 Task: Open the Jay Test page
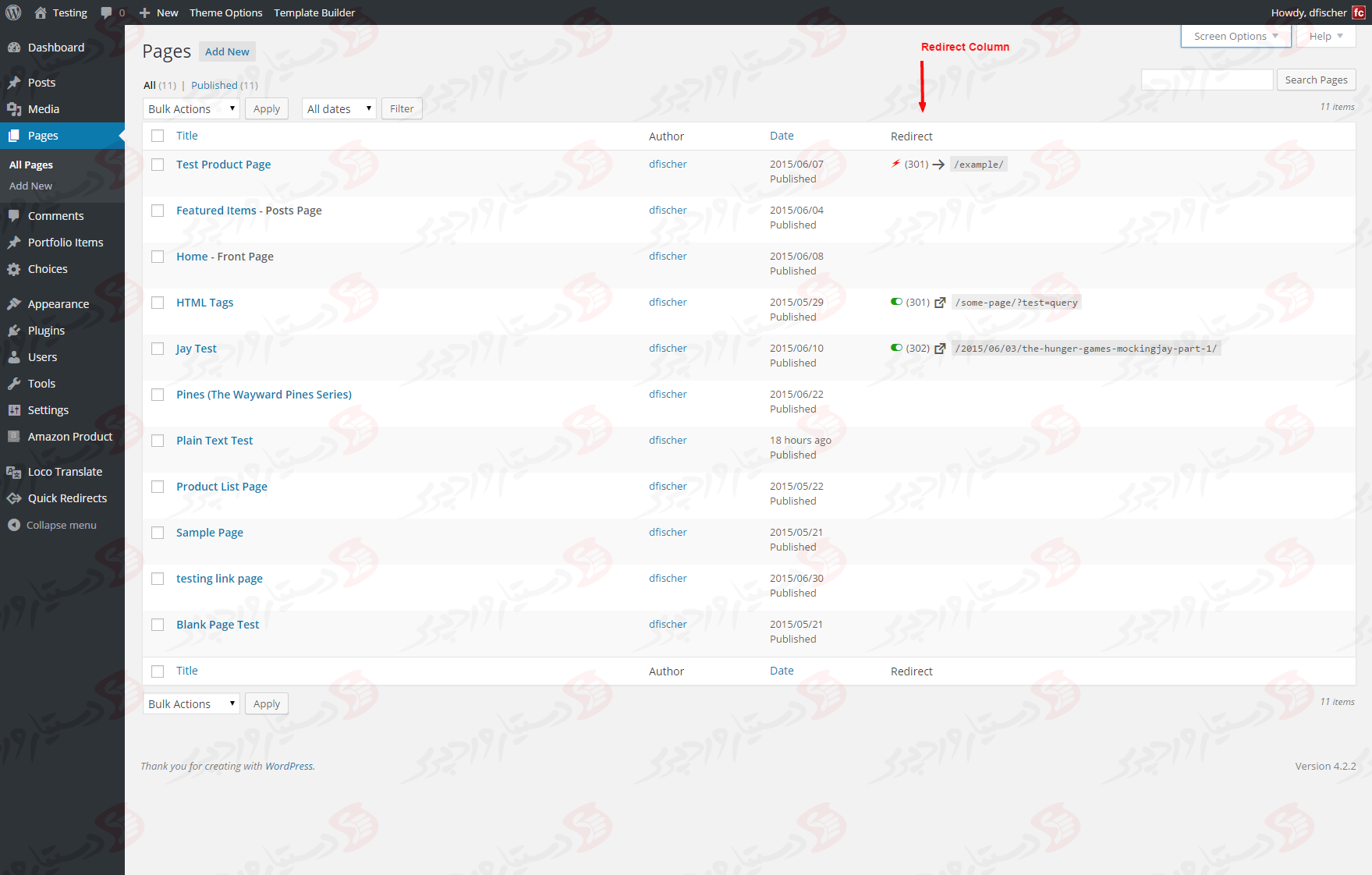[196, 348]
